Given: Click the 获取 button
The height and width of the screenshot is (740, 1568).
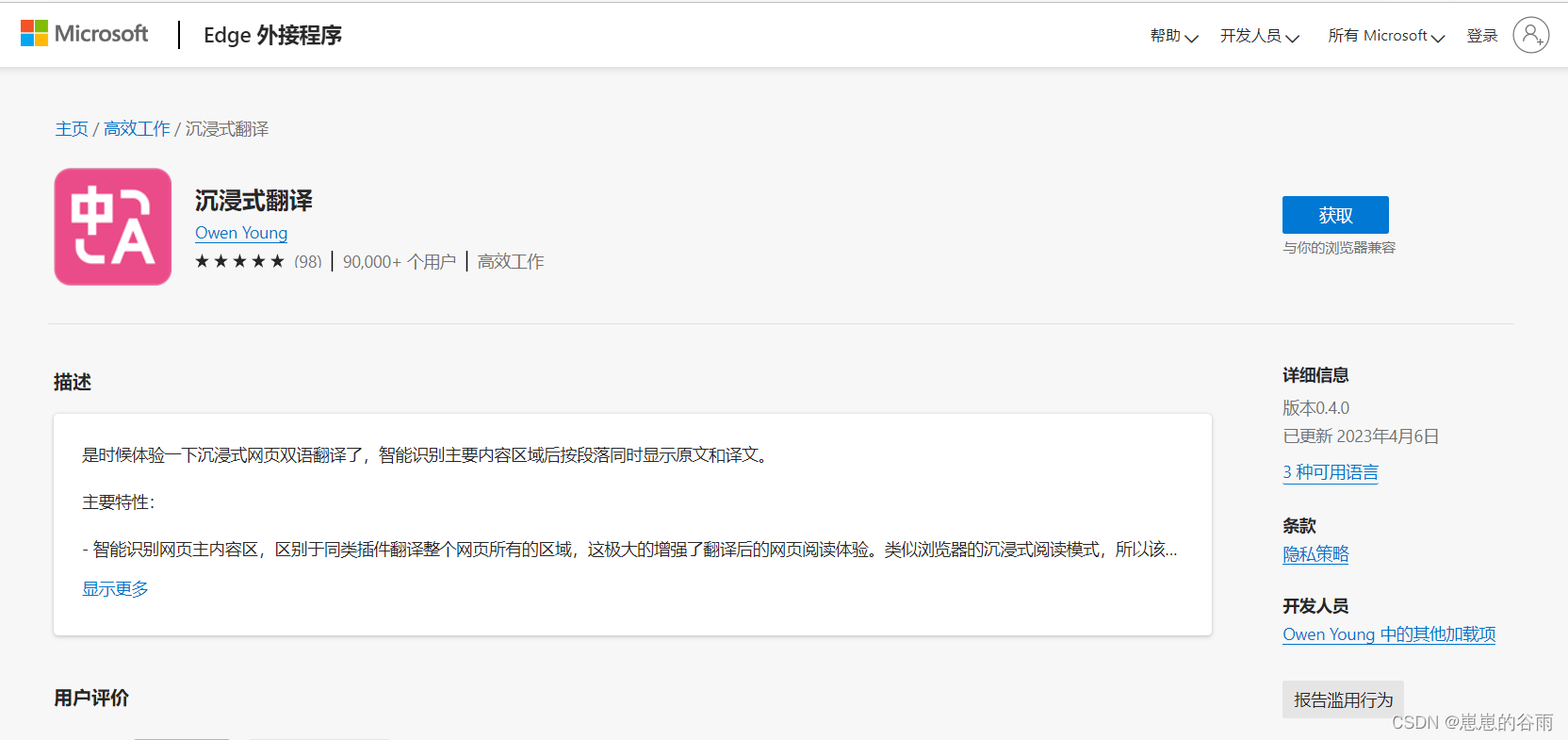Looking at the screenshot, I should 1335,215.
